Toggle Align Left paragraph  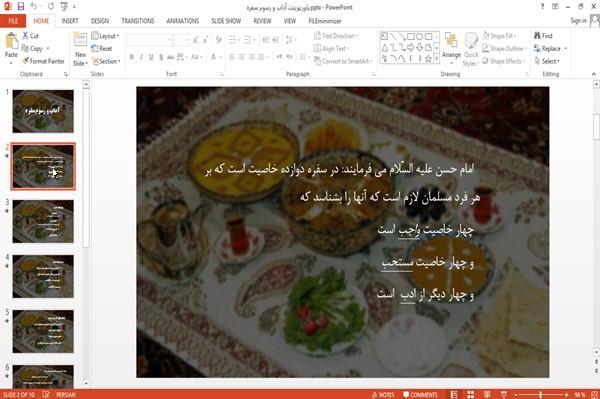click(232, 57)
